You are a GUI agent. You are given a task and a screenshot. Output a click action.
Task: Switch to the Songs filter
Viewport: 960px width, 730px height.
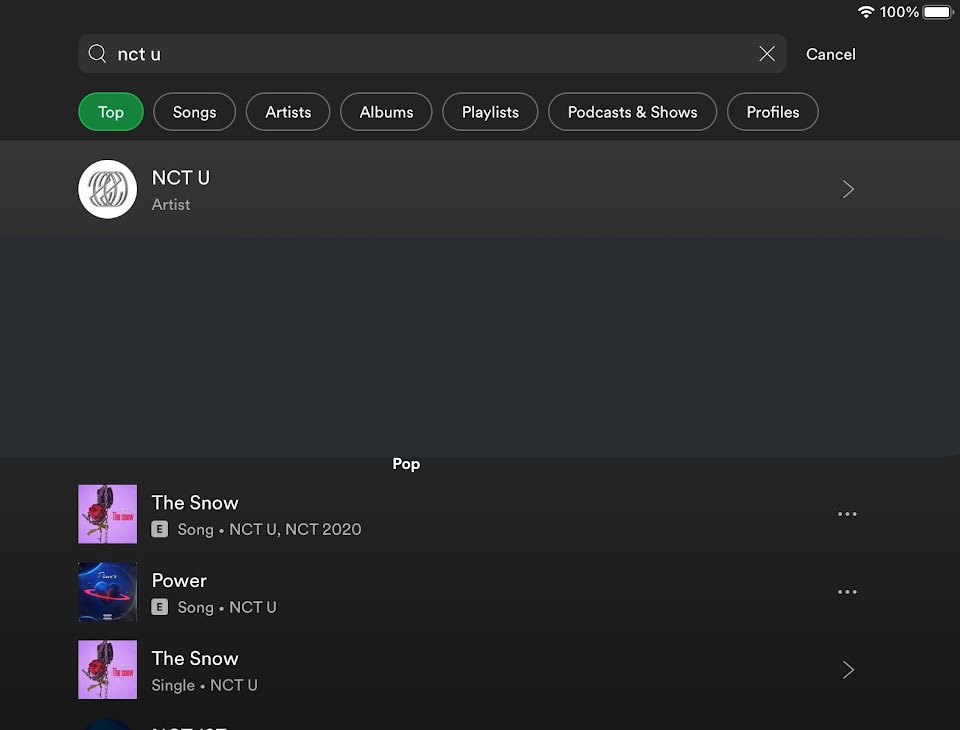[194, 112]
